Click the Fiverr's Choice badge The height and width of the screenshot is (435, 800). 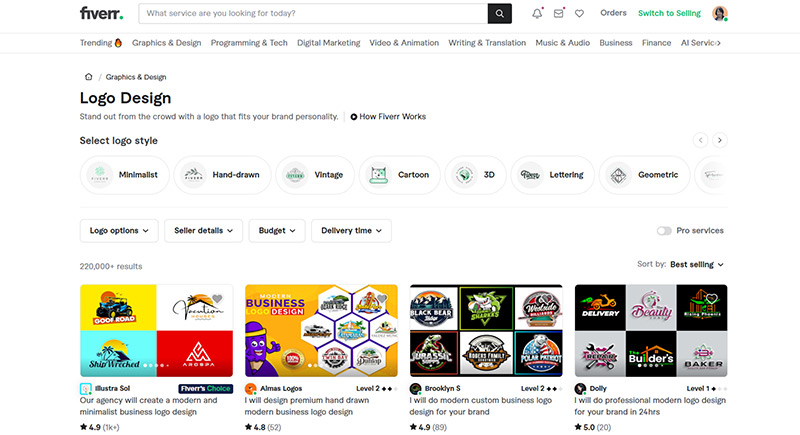click(x=206, y=389)
